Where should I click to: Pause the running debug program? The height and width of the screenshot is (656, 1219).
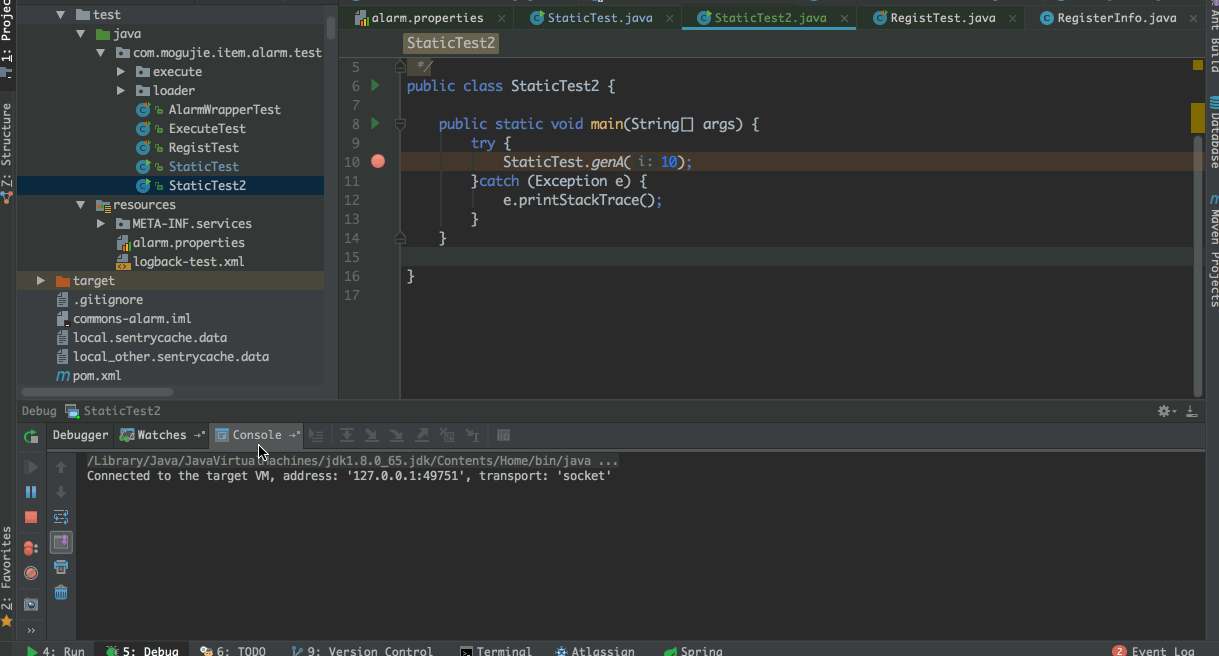(31, 492)
